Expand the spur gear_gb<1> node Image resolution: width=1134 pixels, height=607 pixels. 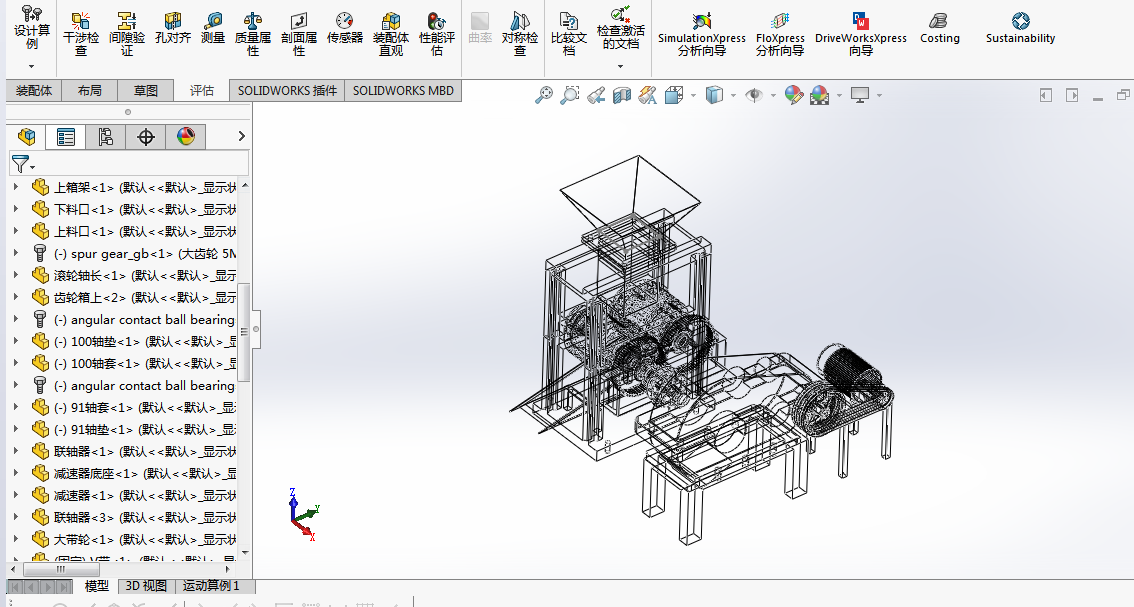pyautogui.click(x=16, y=253)
